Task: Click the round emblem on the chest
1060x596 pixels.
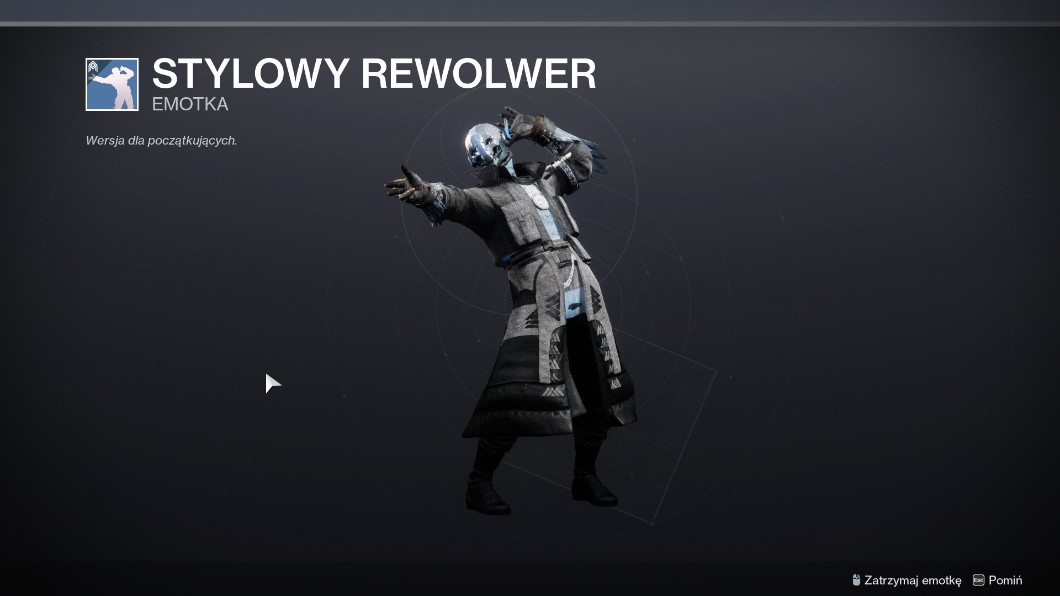Action: coord(540,200)
